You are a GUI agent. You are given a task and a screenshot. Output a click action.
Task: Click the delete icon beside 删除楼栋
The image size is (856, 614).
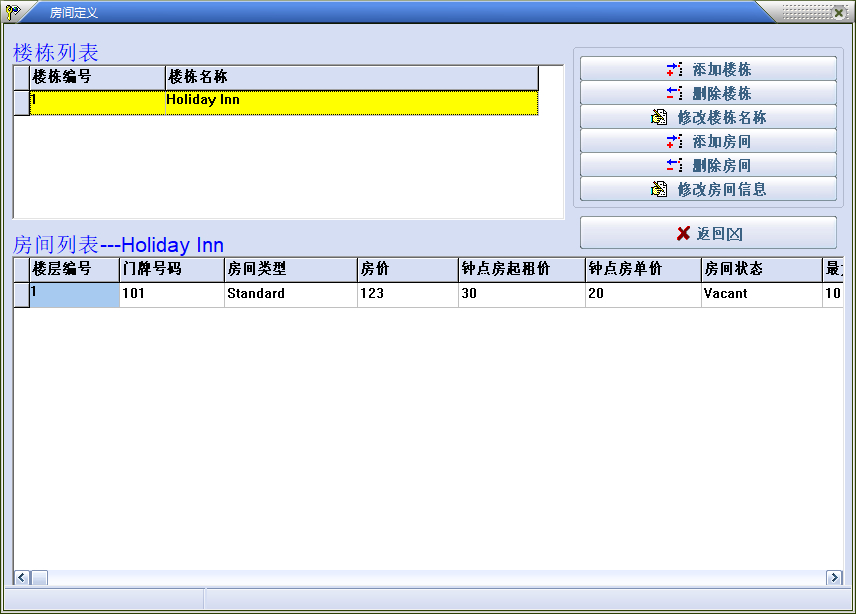674,93
